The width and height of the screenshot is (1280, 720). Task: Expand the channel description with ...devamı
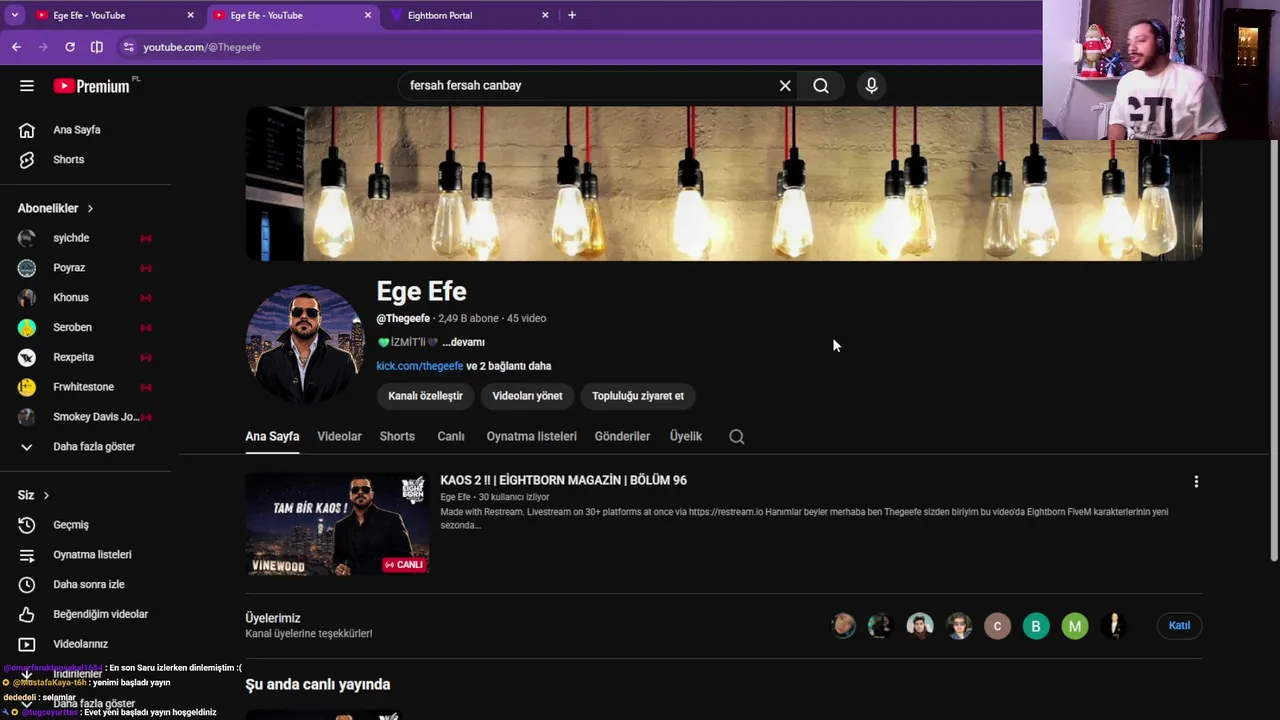click(x=463, y=342)
